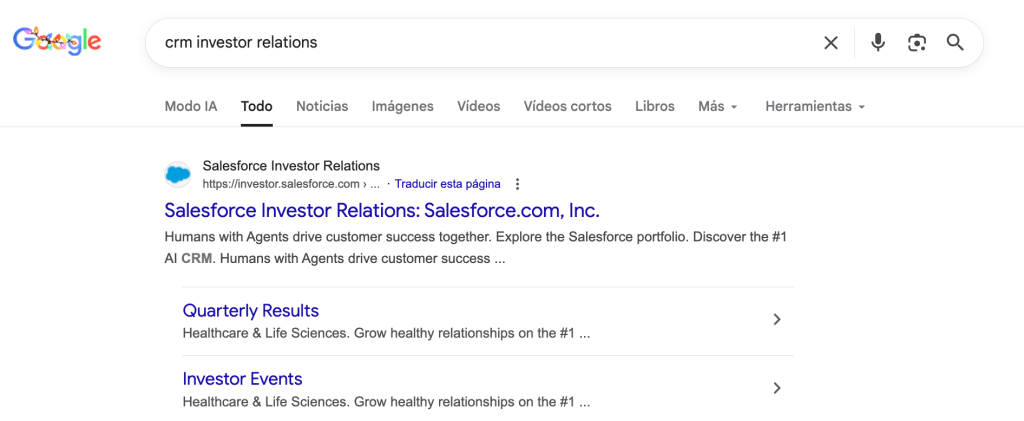Click the Salesforce cloud favicon
The height and width of the screenshot is (421, 1024).
coord(178,175)
